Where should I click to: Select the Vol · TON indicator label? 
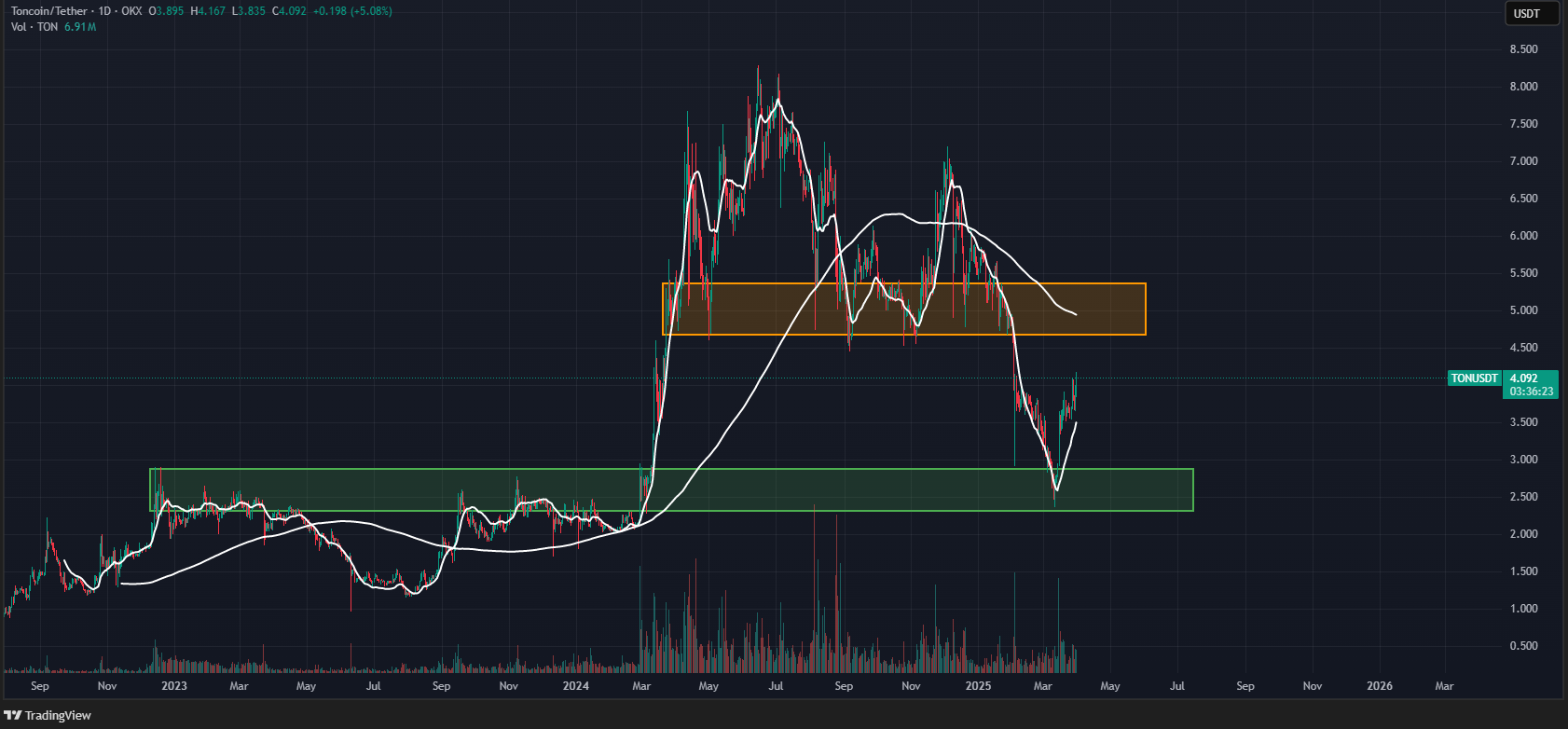click(x=34, y=27)
